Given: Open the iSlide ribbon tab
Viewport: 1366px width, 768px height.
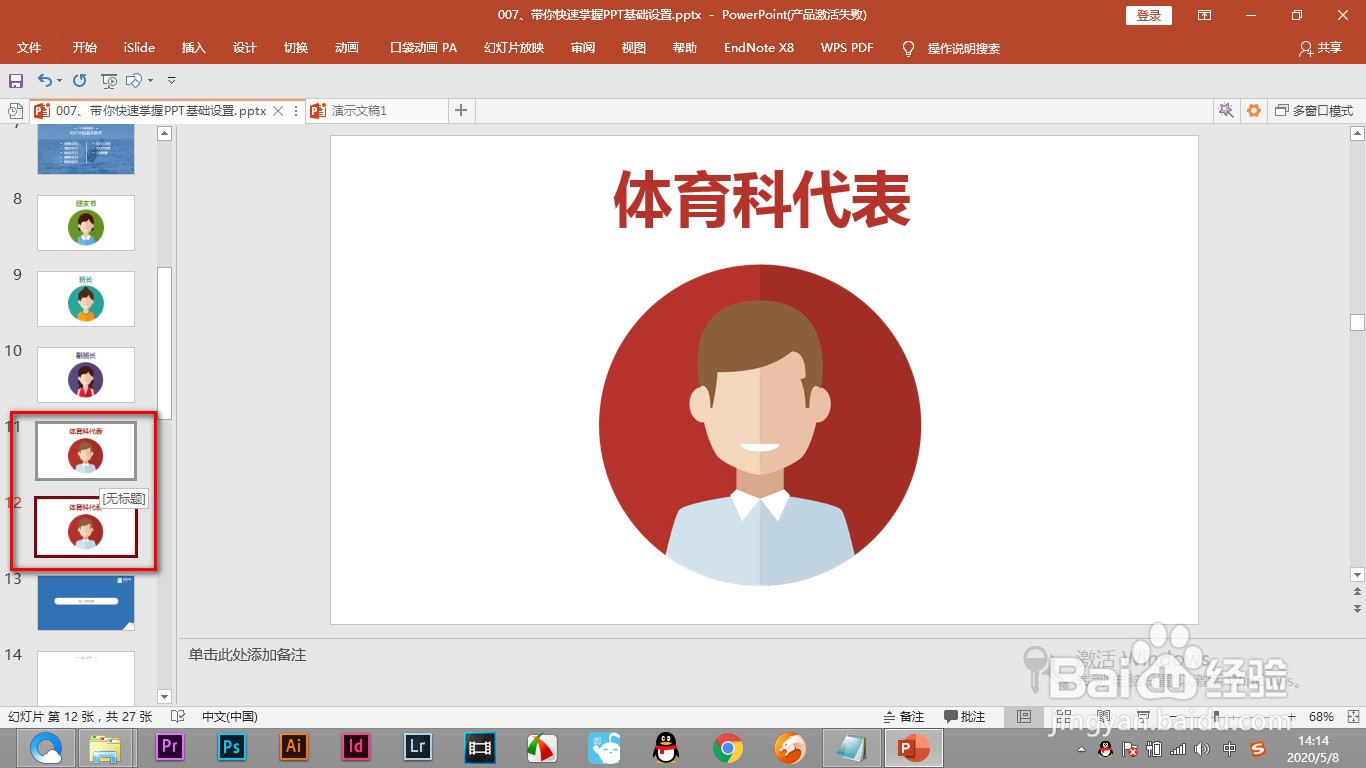Looking at the screenshot, I should (x=139, y=48).
